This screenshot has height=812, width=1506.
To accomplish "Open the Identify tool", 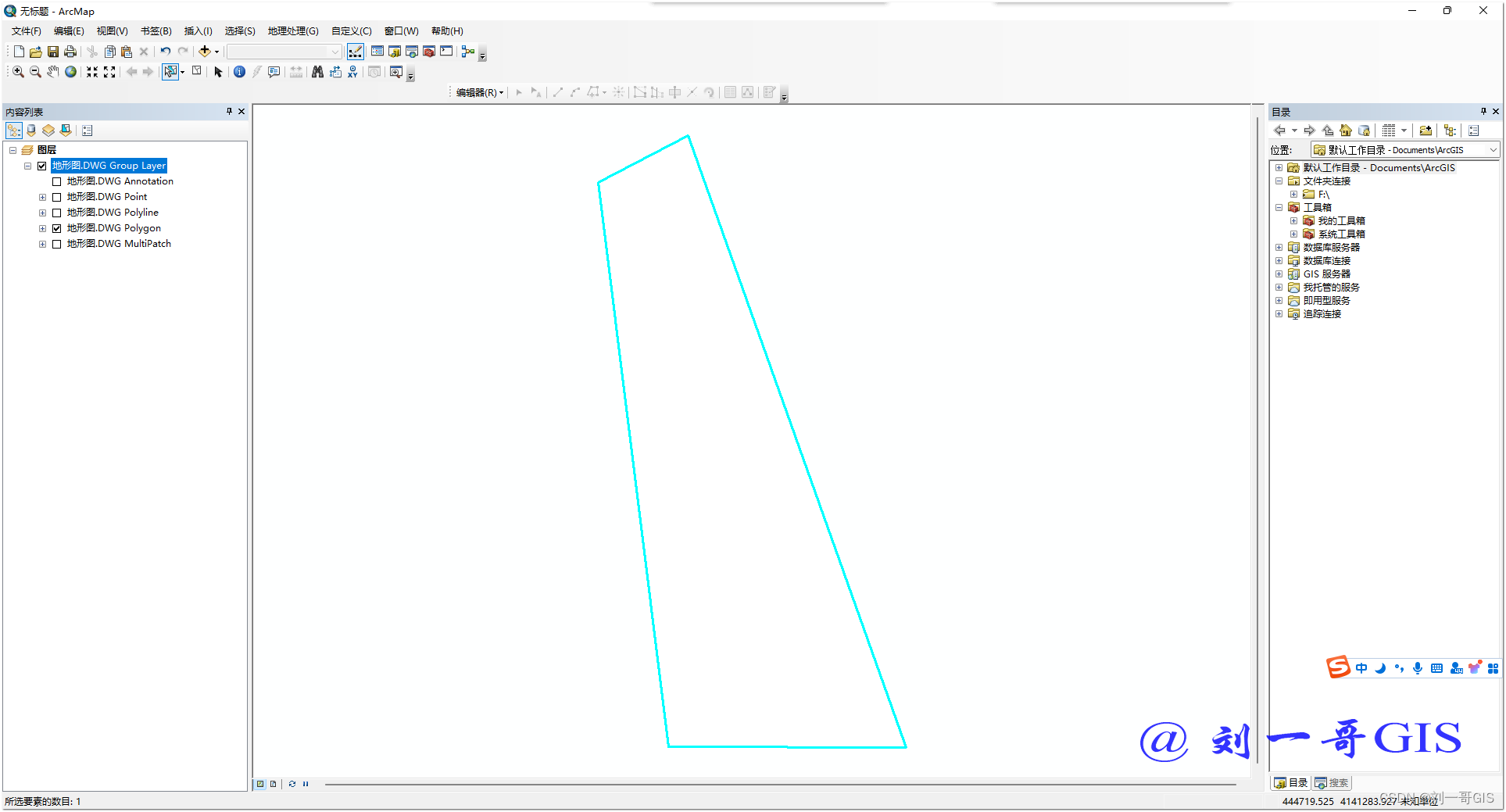I will tap(239, 72).
